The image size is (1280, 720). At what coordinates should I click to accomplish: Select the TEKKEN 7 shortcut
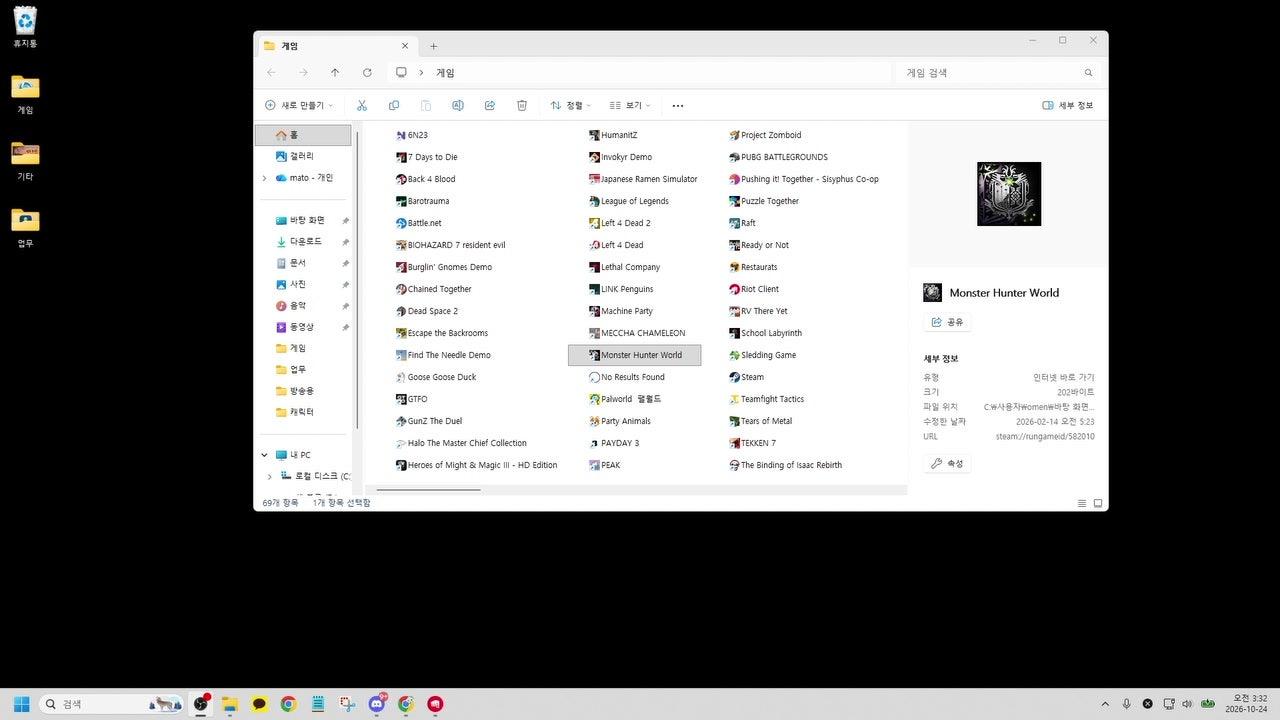pos(752,443)
